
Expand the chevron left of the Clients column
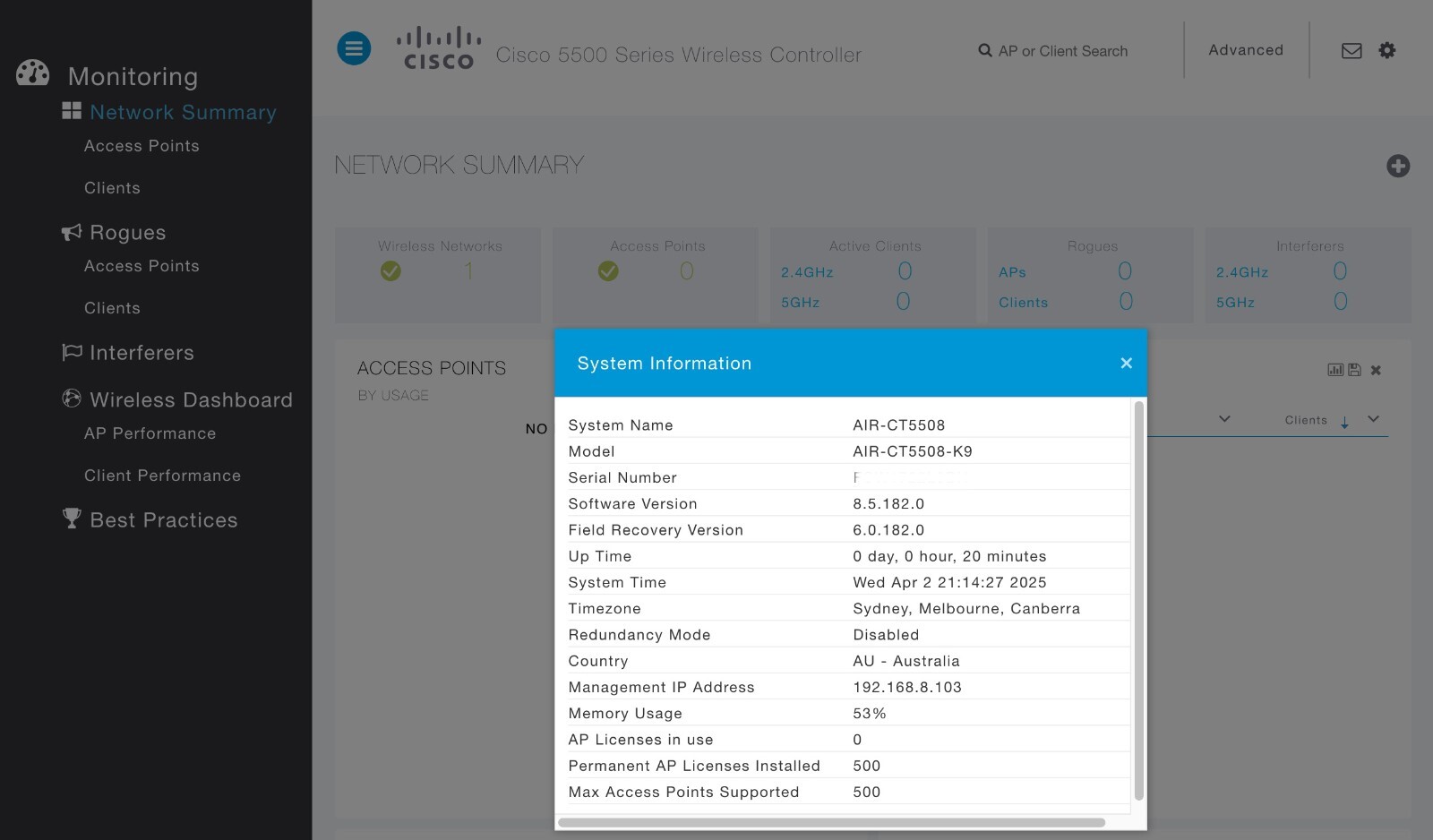pos(1224,419)
